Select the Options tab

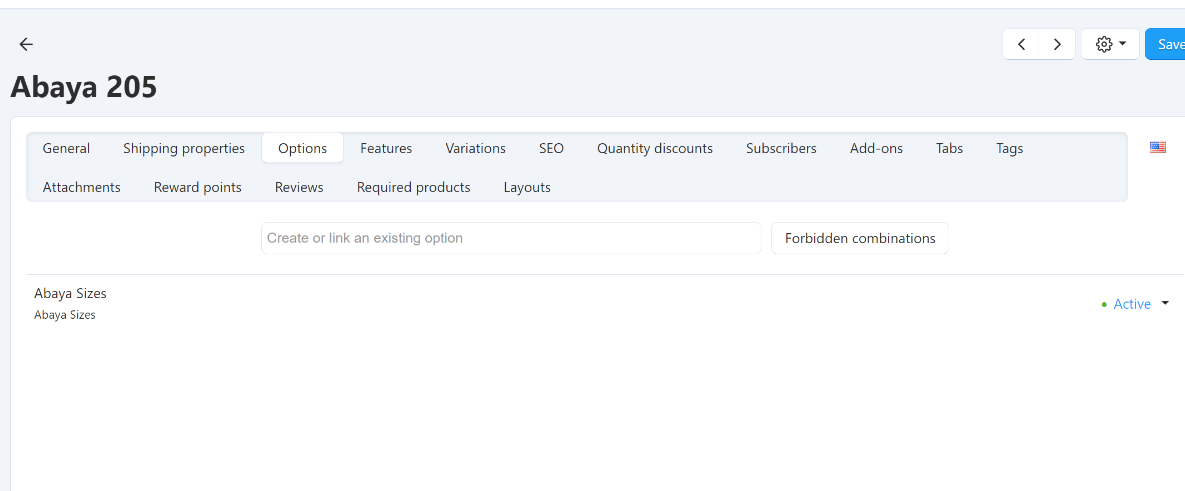tap(302, 148)
